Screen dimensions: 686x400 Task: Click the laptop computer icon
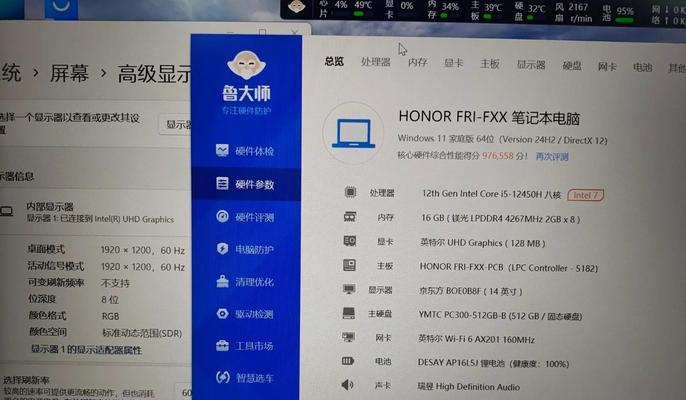(x=354, y=133)
